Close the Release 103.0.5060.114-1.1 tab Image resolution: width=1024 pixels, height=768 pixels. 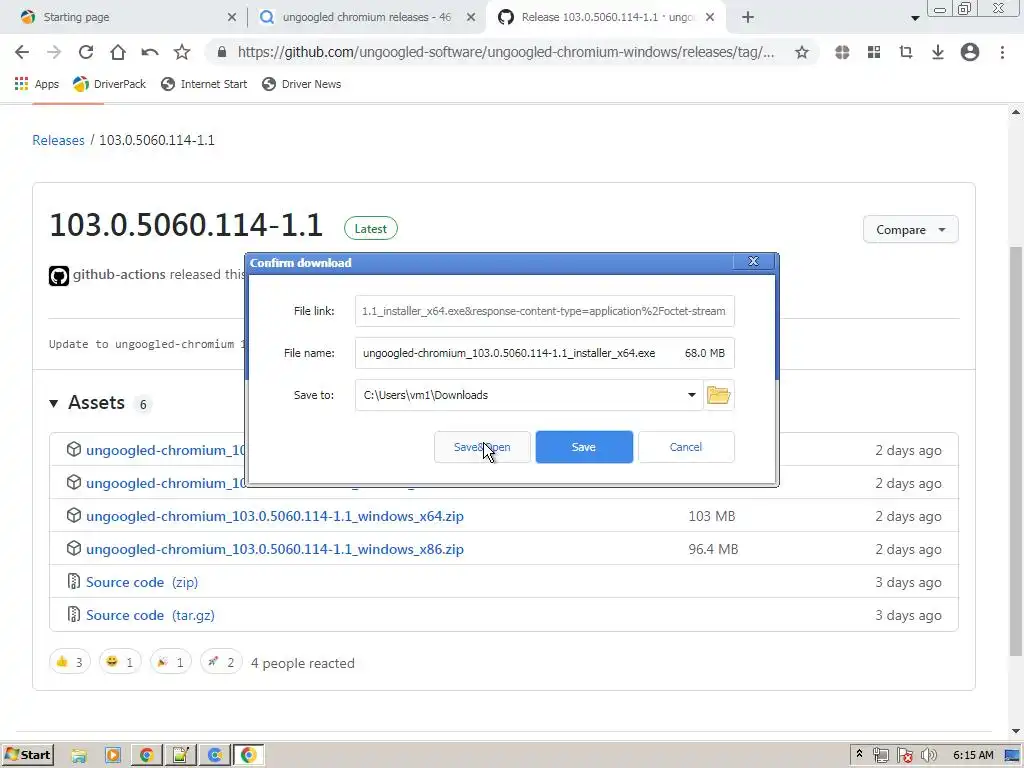click(710, 17)
